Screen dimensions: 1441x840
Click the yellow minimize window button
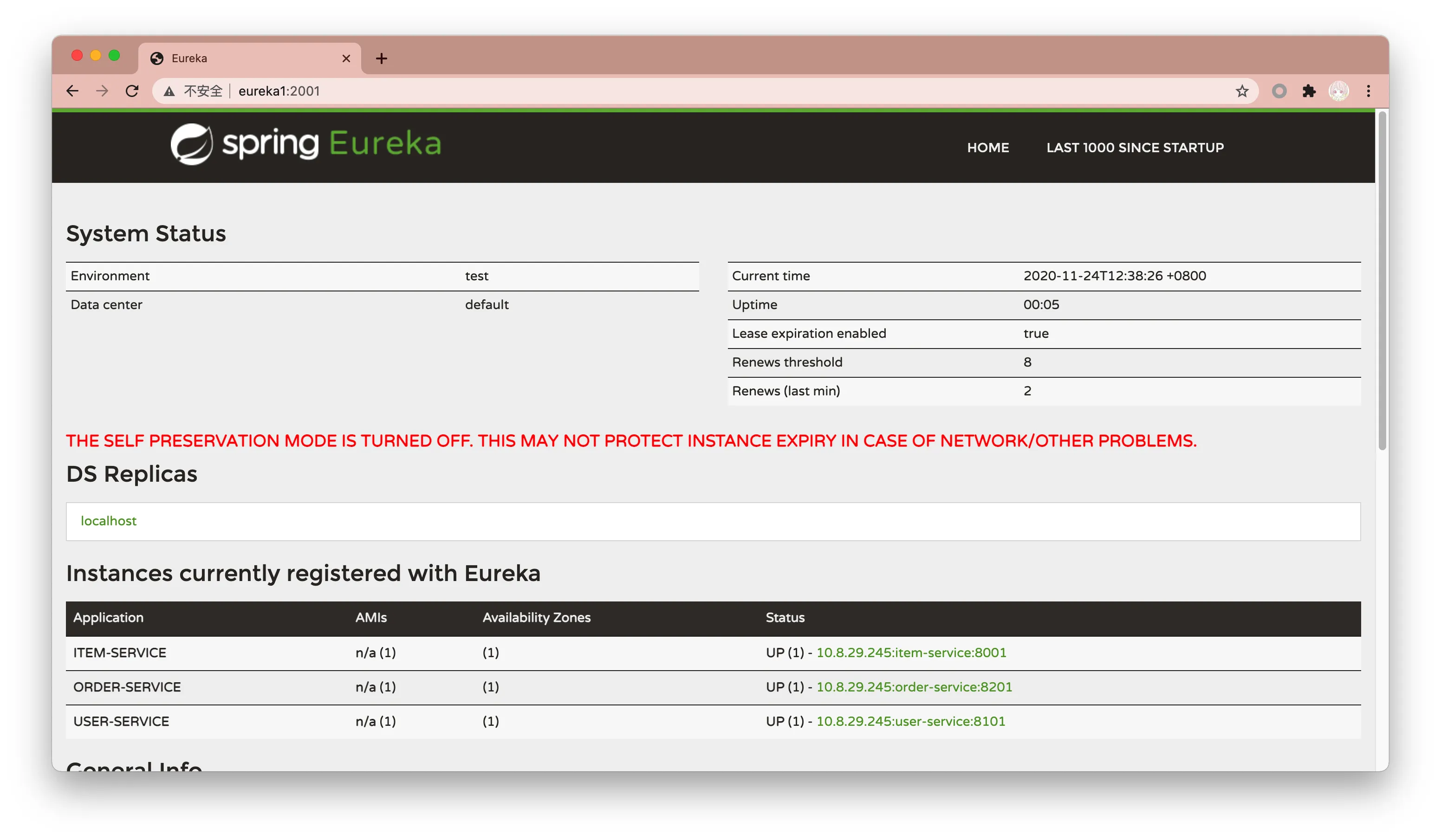[96, 56]
